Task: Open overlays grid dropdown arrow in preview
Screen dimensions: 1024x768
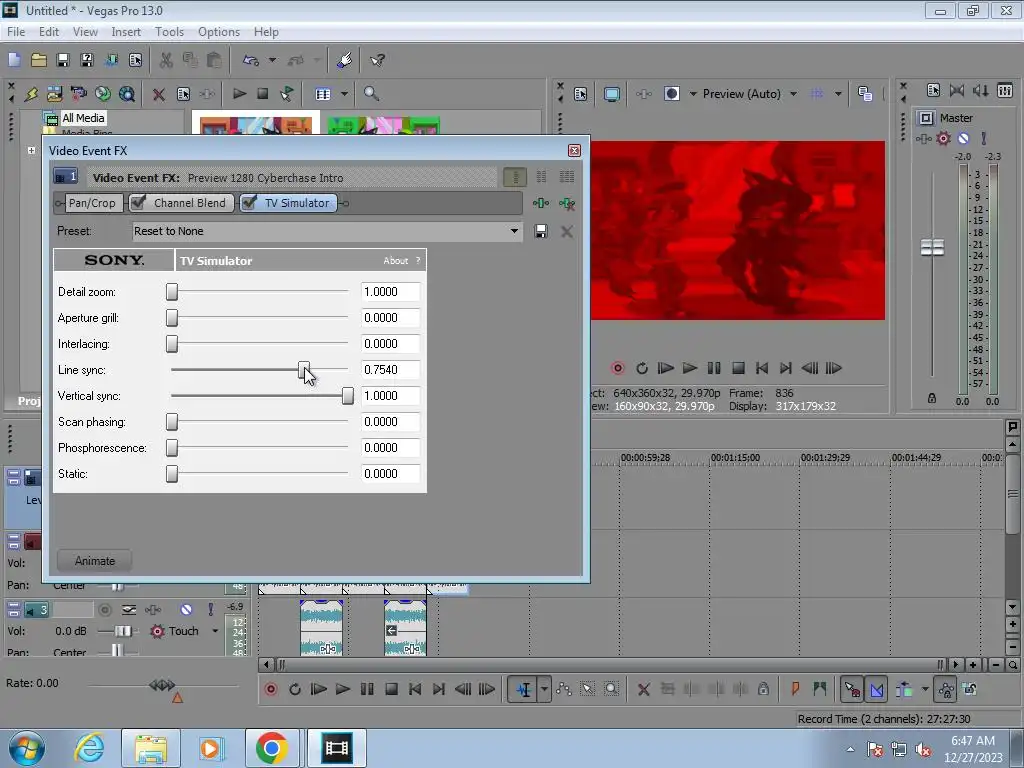Action: tap(838, 94)
